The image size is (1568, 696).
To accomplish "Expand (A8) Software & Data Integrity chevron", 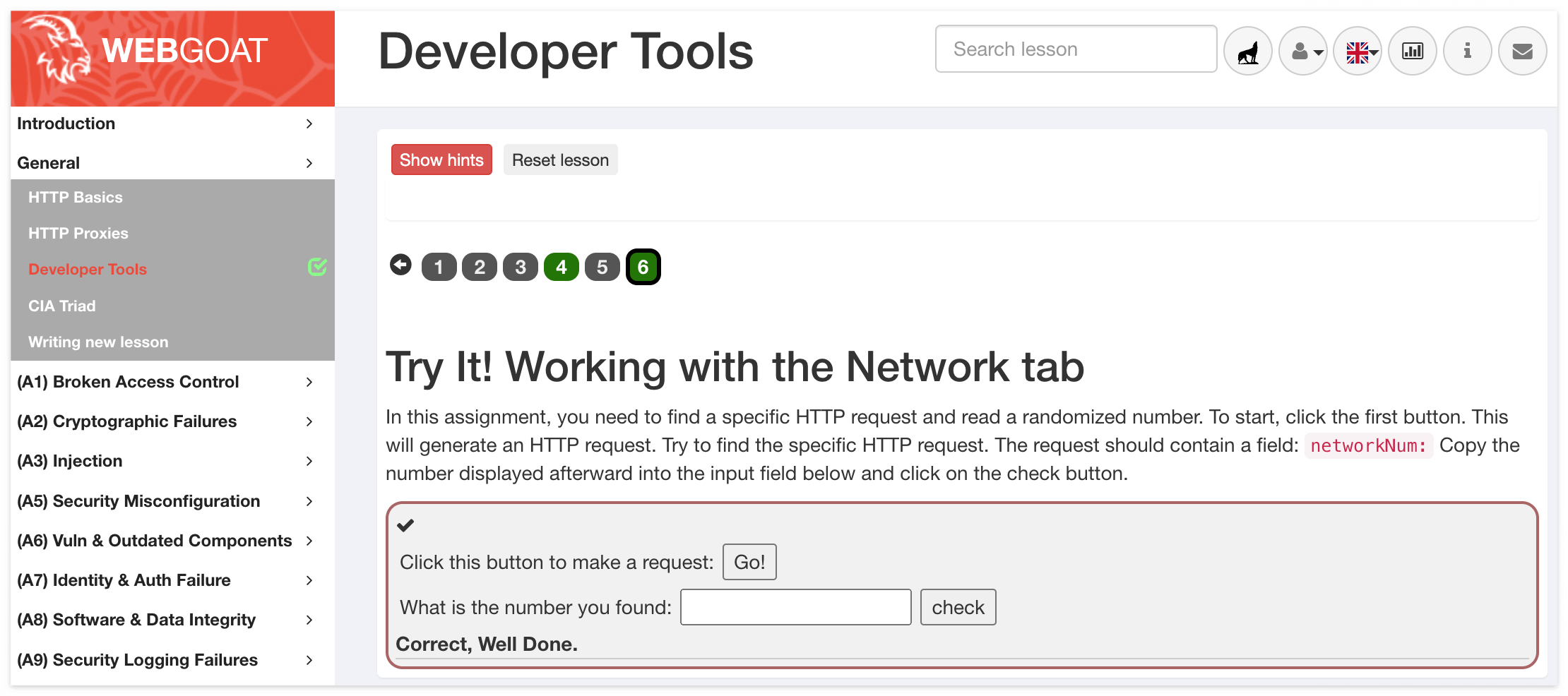I will [x=309, y=620].
